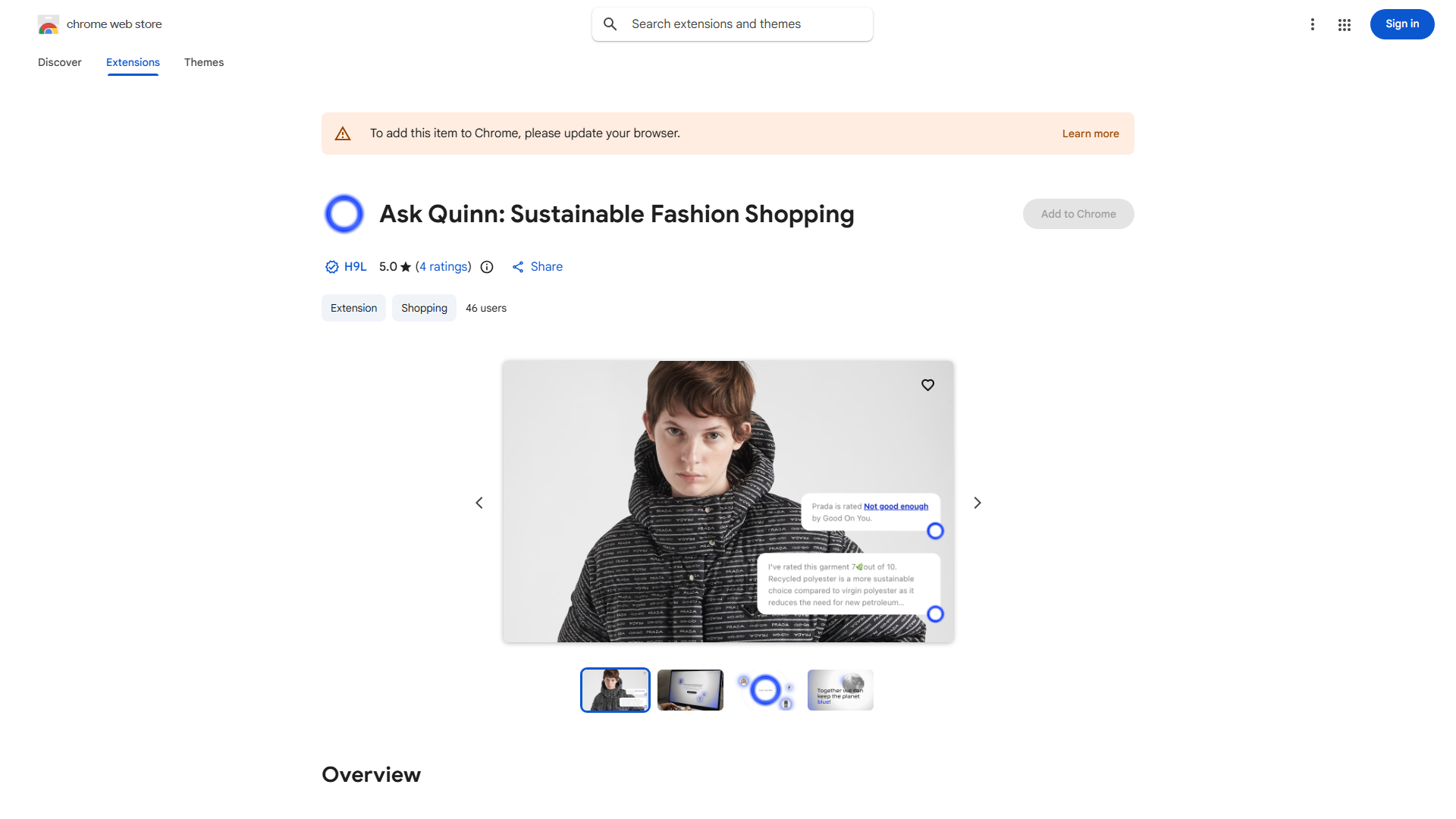The width and height of the screenshot is (1456, 819).
Task: Open the 4 ratings link
Action: 444,267
